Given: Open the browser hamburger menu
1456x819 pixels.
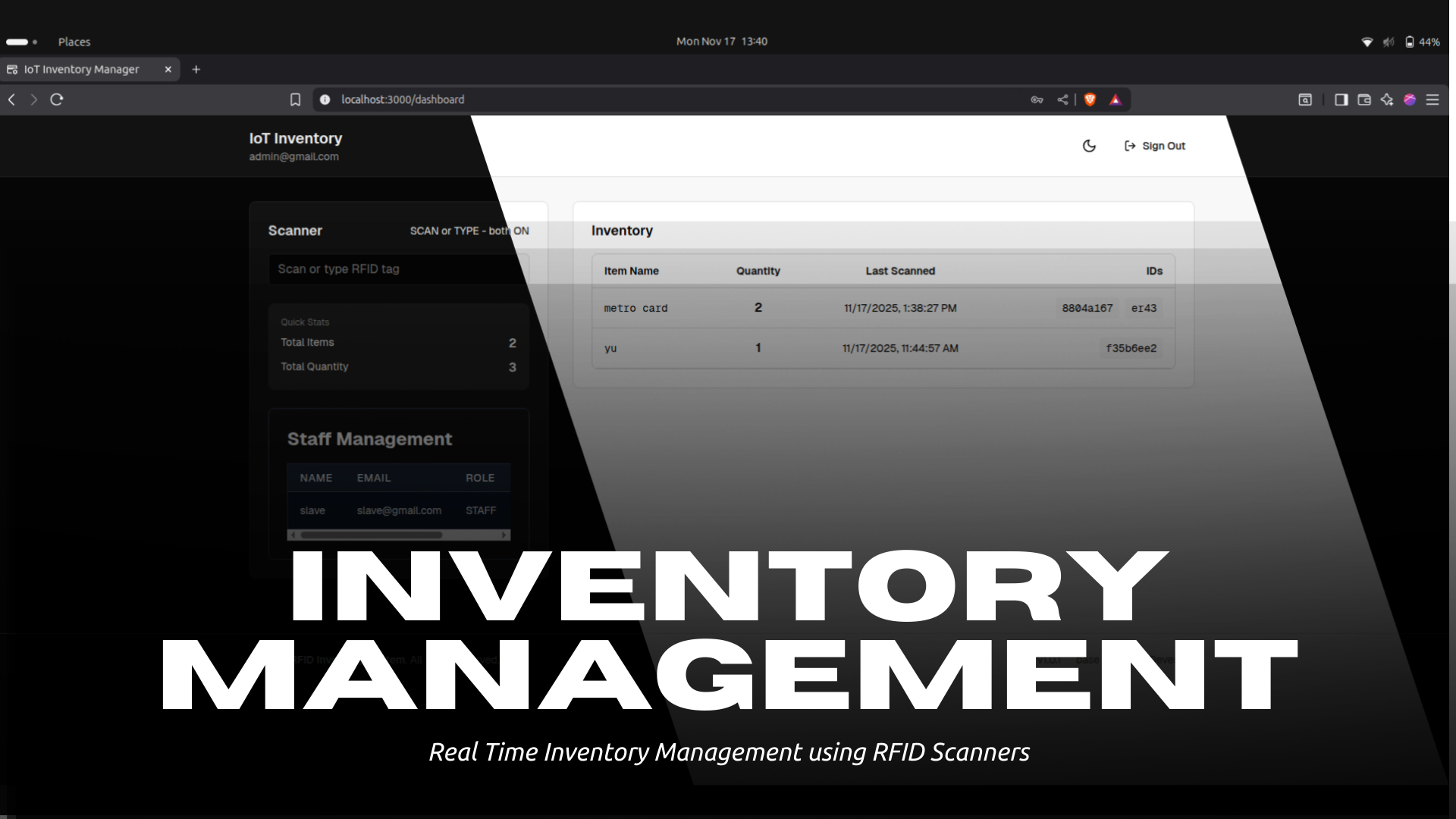Looking at the screenshot, I should click(1432, 99).
